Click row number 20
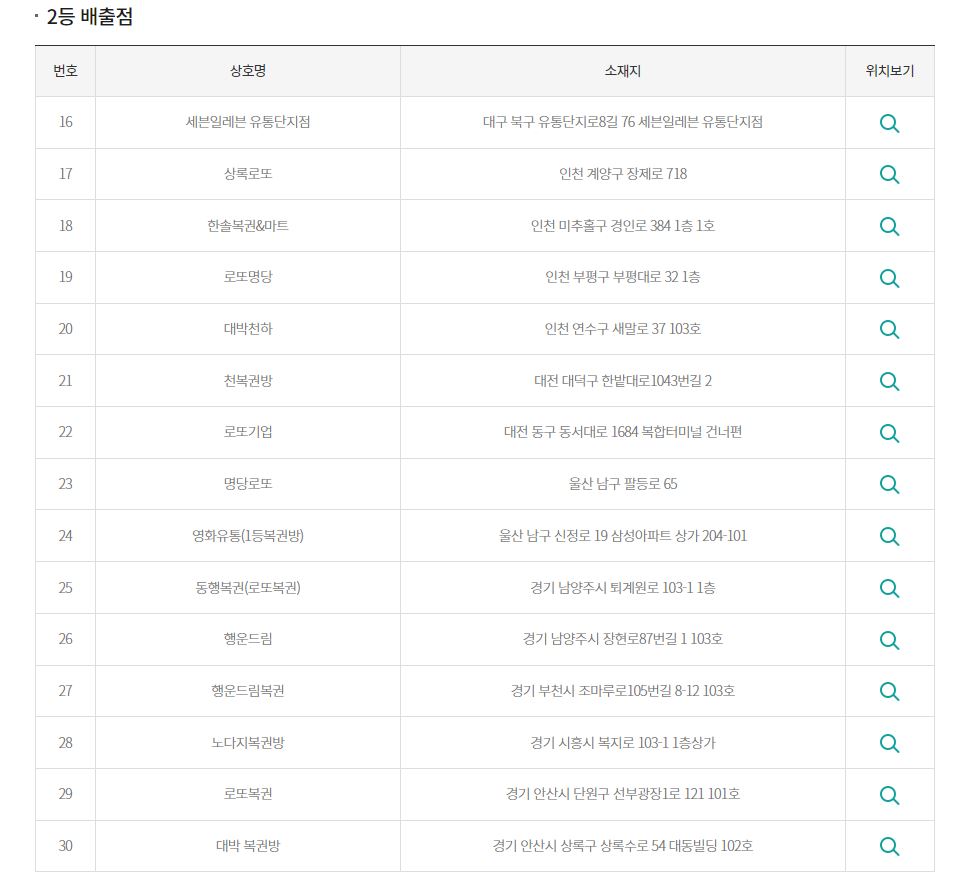Image resolution: width=957 pixels, height=891 pixels. [65, 329]
